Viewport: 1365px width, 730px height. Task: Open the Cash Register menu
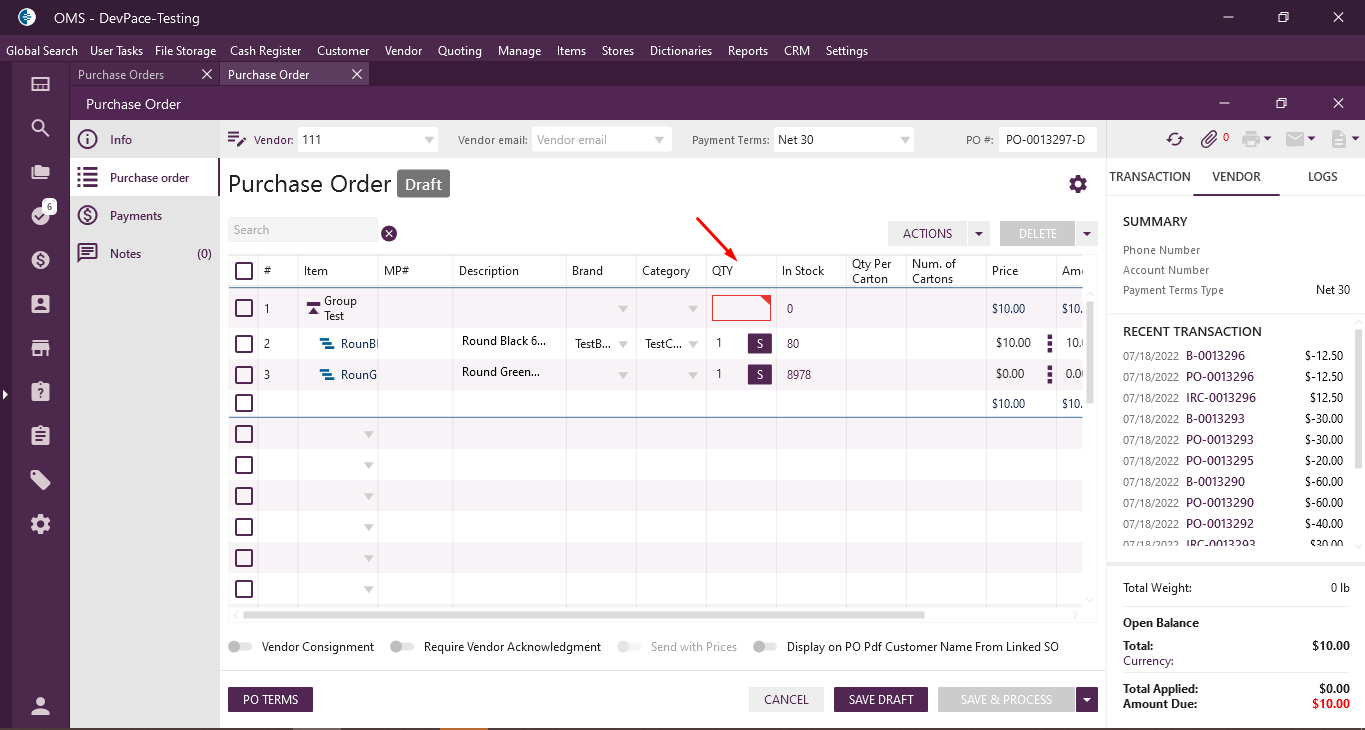click(x=265, y=51)
